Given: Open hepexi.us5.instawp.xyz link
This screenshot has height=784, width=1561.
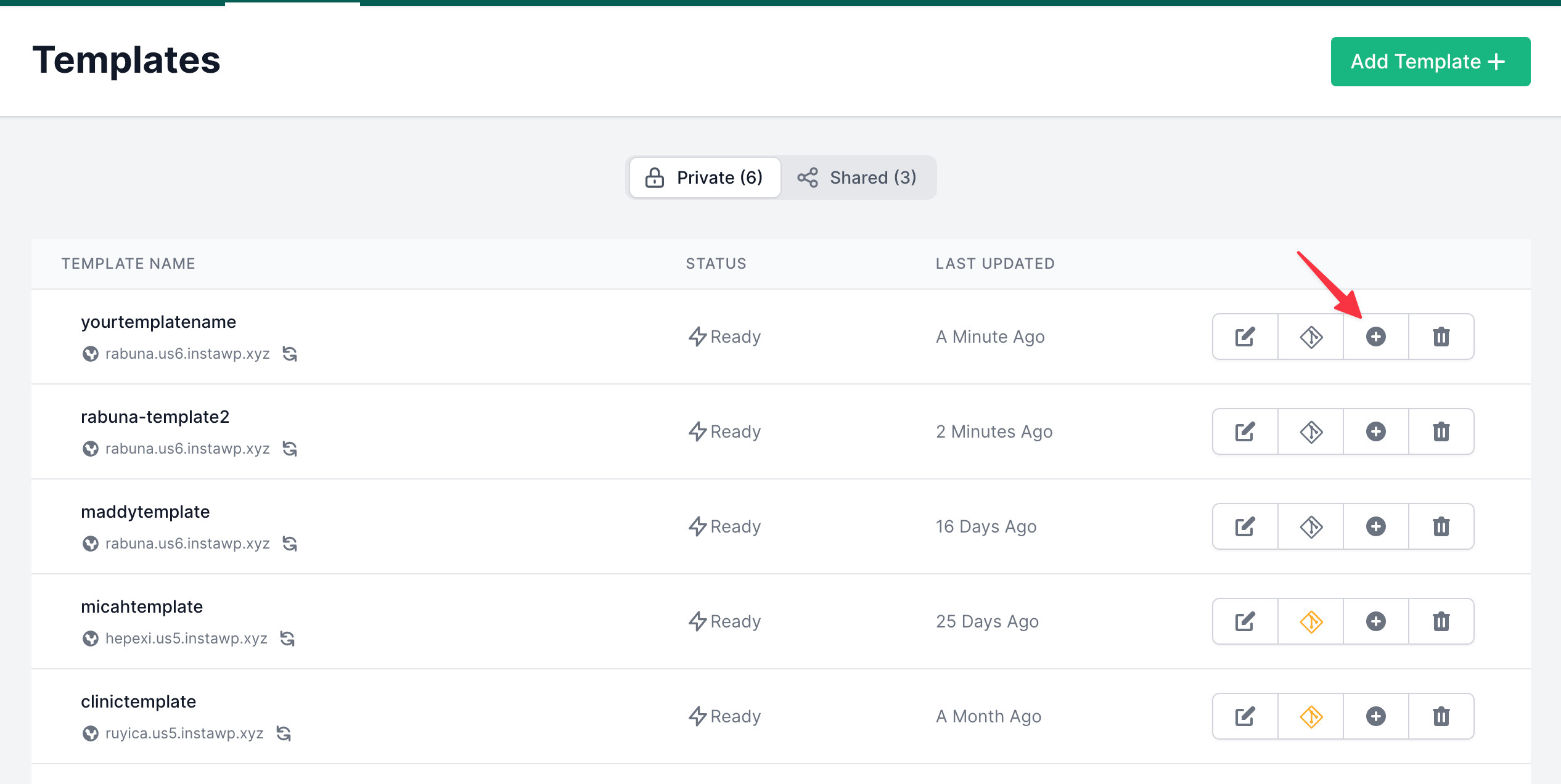Looking at the screenshot, I should pos(186,639).
